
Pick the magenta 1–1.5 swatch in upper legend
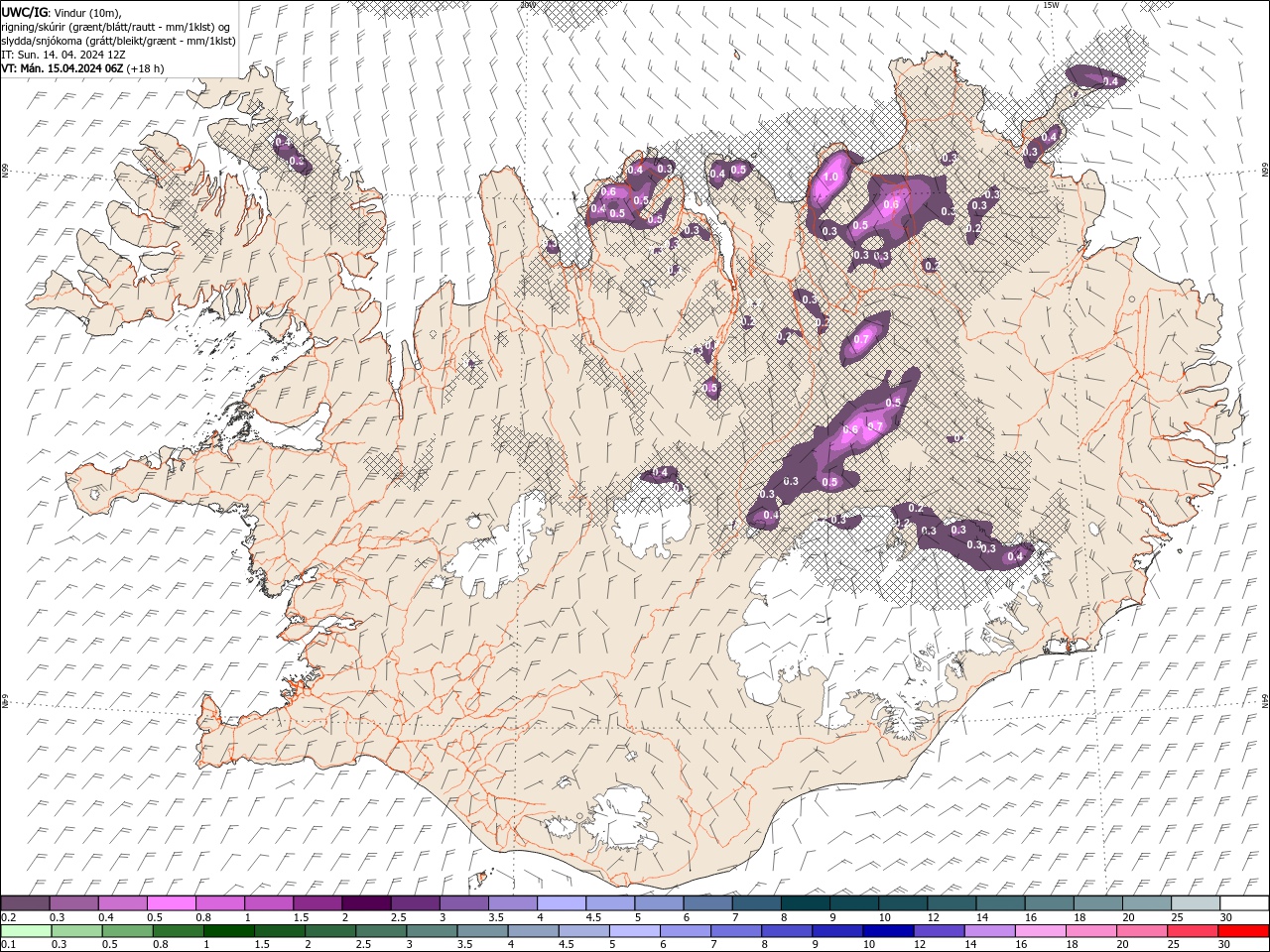point(269,903)
